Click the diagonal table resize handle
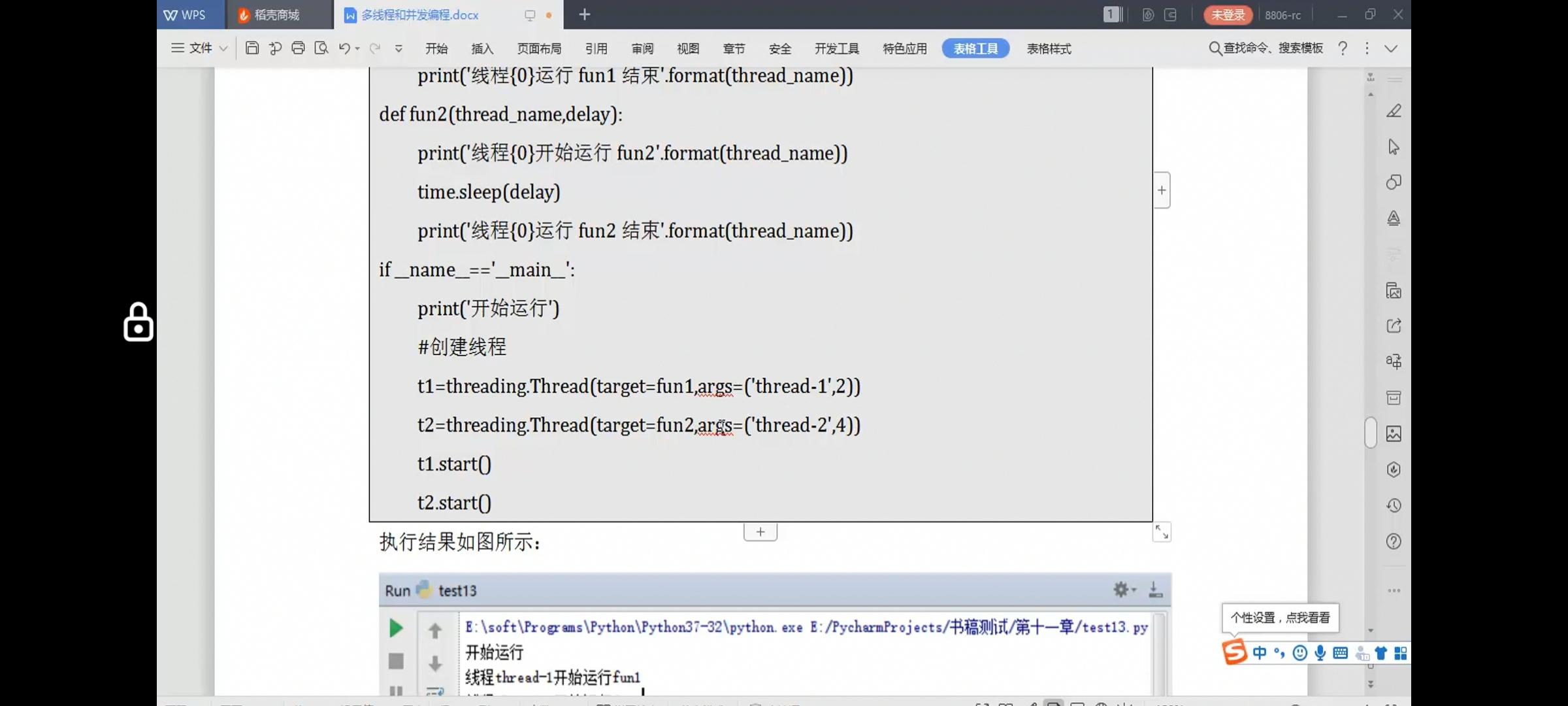 tap(1162, 532)
